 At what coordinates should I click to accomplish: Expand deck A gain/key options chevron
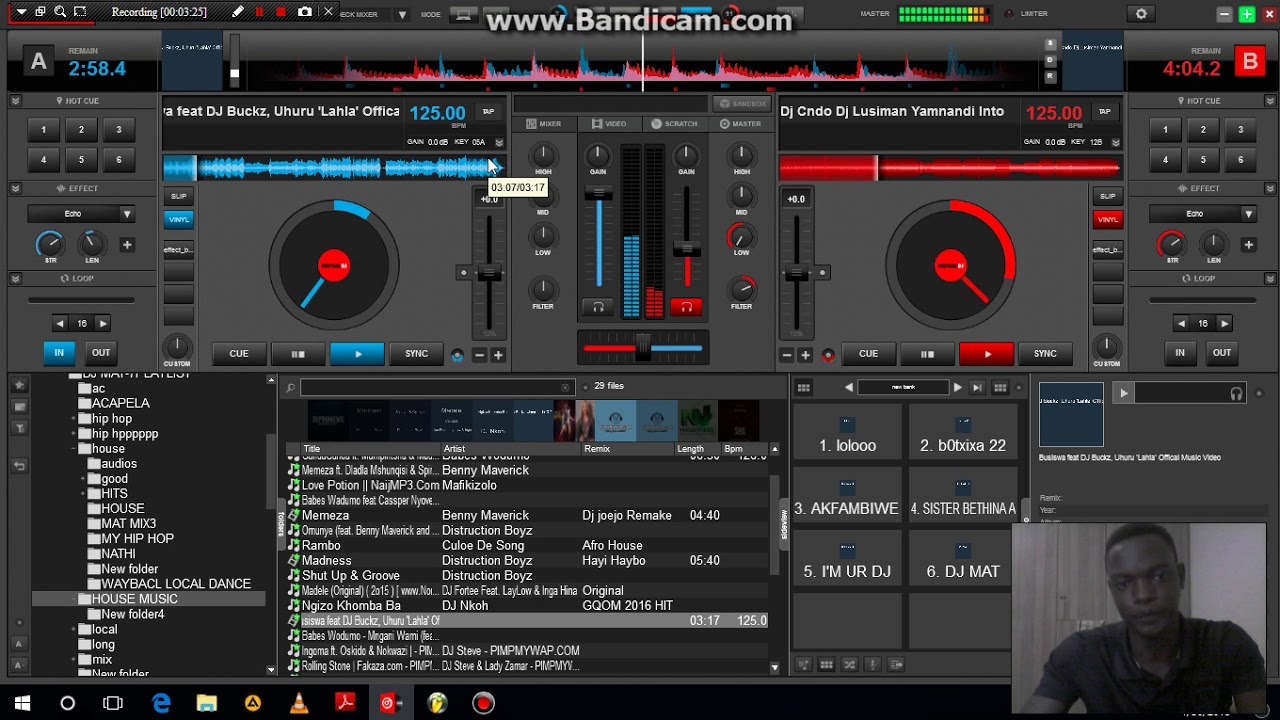pyautogui.click(x=498, y=142)
